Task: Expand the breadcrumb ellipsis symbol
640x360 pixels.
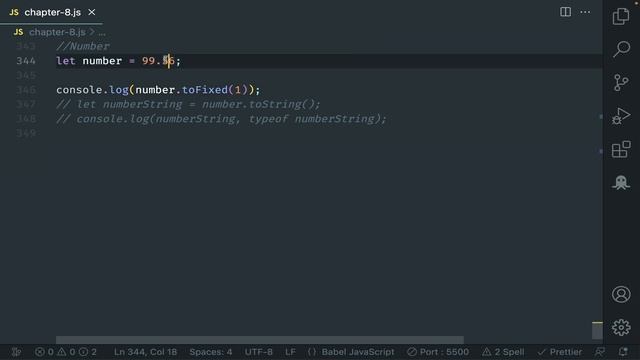Action: pos(102,32)
